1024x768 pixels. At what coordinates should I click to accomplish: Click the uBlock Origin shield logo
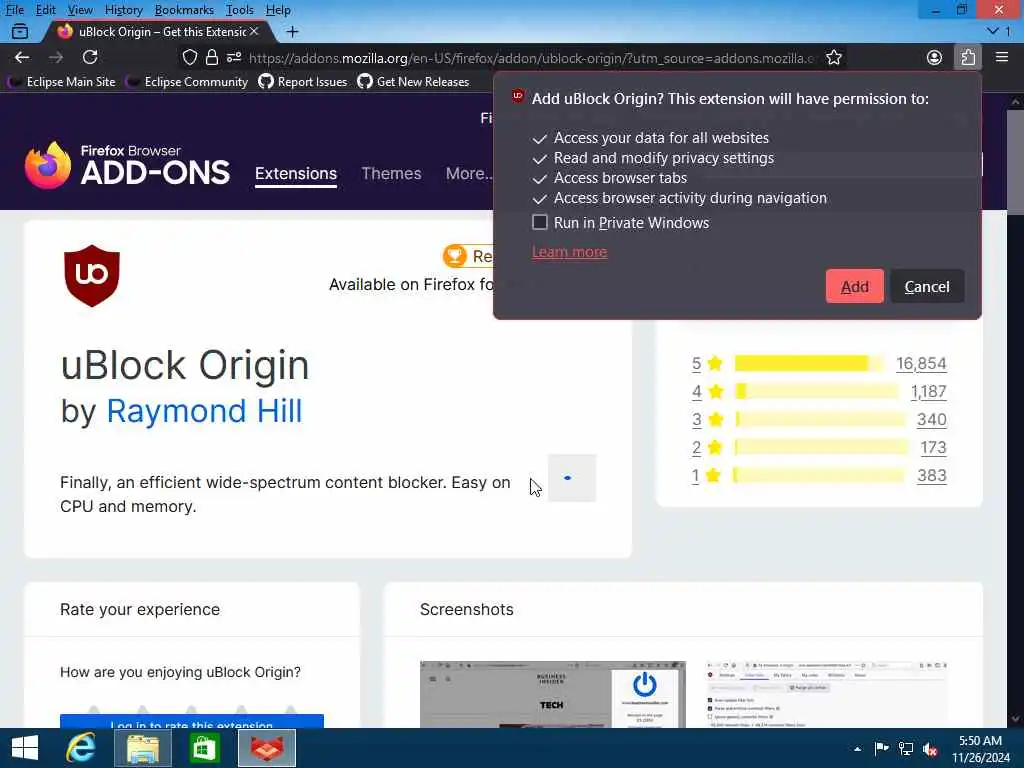click(x=92, y=276)
